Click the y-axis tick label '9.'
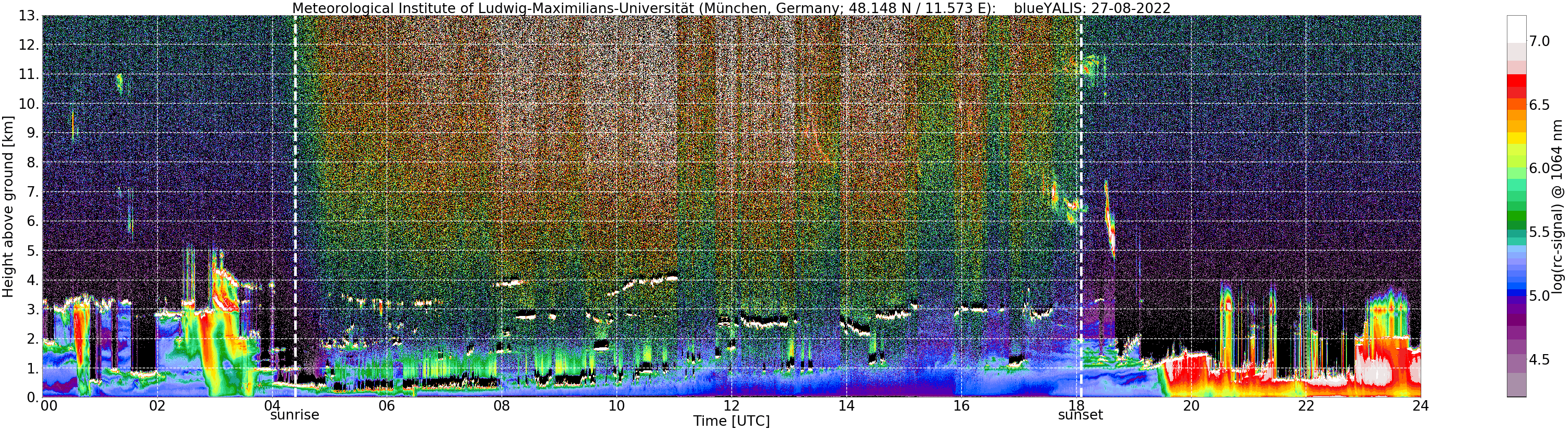Screen dimensions: 1568x431 coord(33,133)
